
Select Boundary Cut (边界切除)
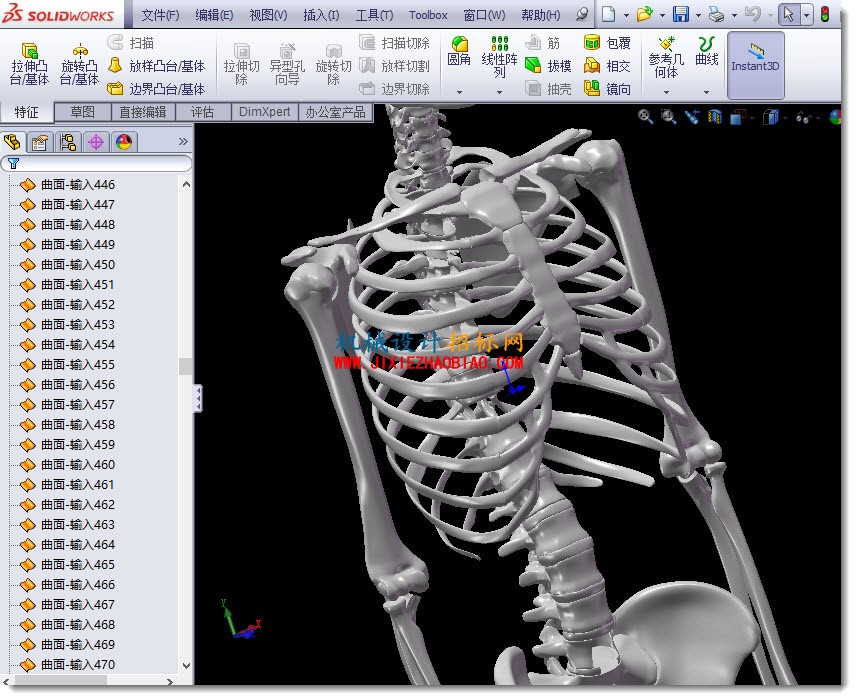[x=395, y=88]
